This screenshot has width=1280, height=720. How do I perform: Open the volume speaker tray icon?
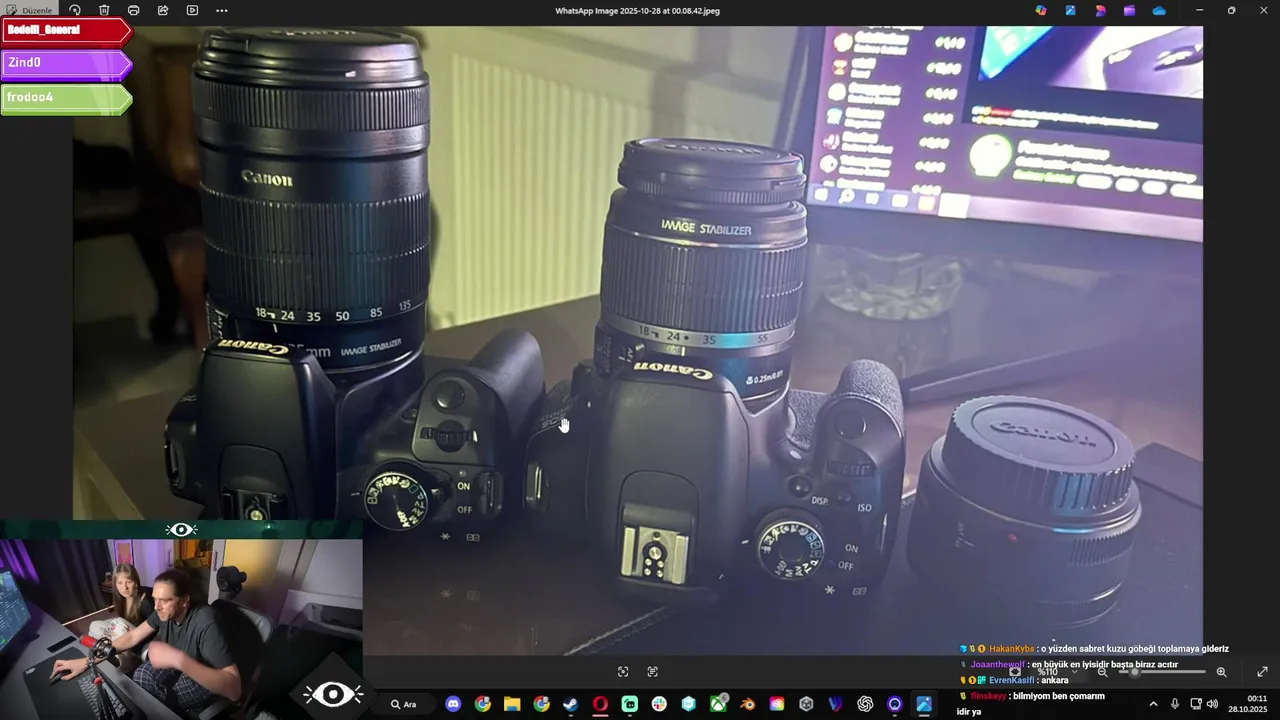[x=1212, y=704]
